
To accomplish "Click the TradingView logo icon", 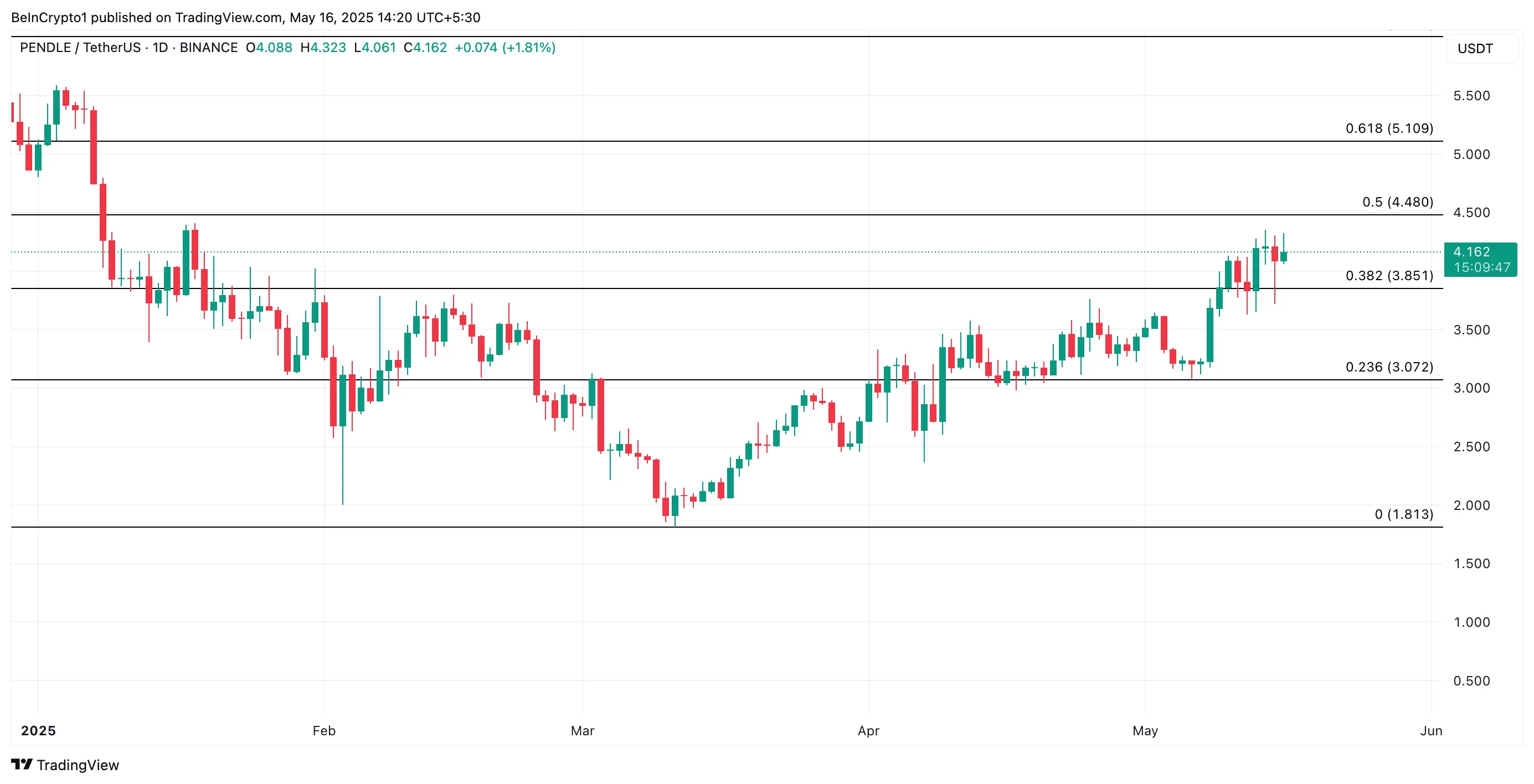I will [22, 764].
